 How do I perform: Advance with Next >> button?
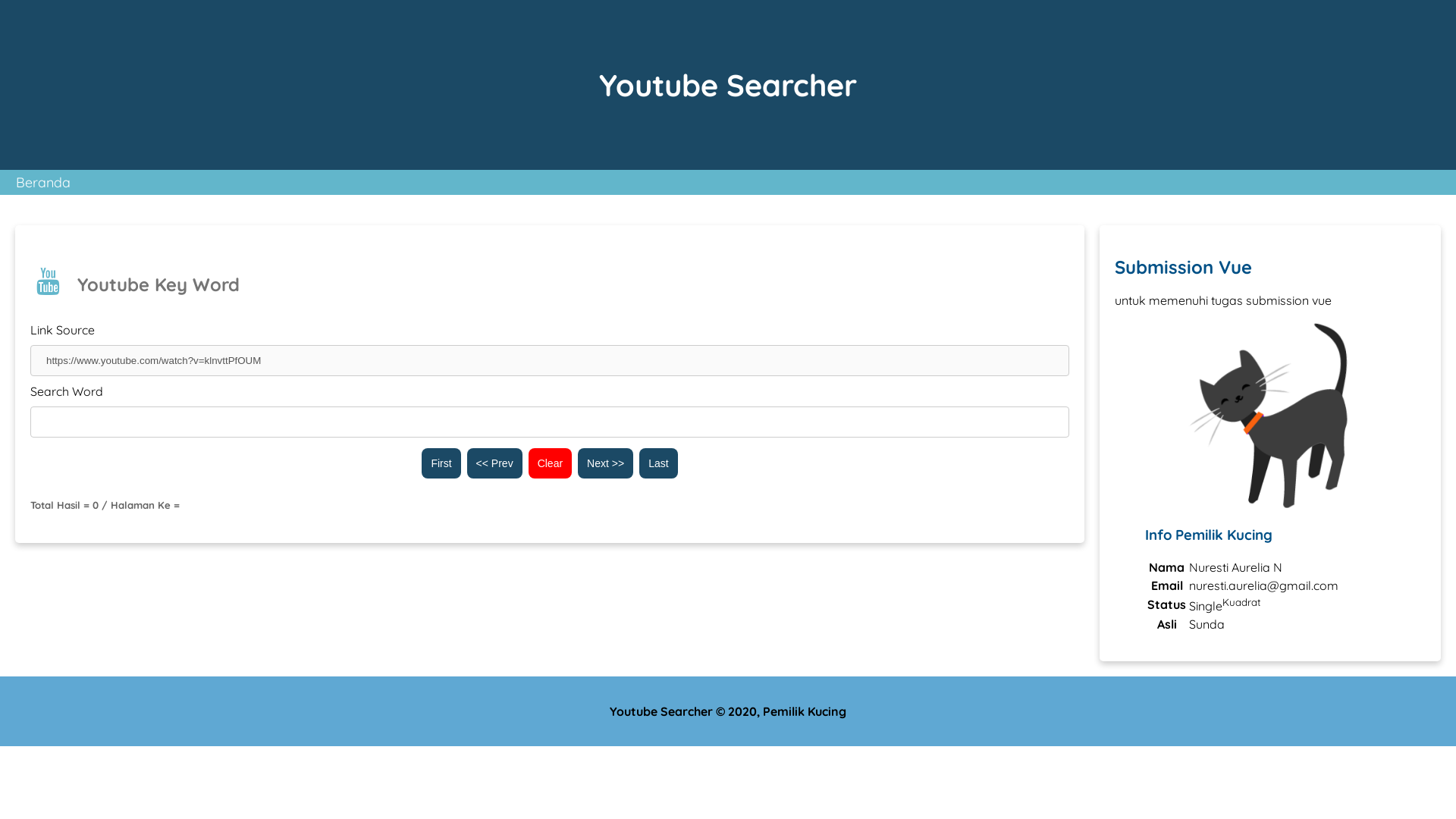(x=605, y=463)
